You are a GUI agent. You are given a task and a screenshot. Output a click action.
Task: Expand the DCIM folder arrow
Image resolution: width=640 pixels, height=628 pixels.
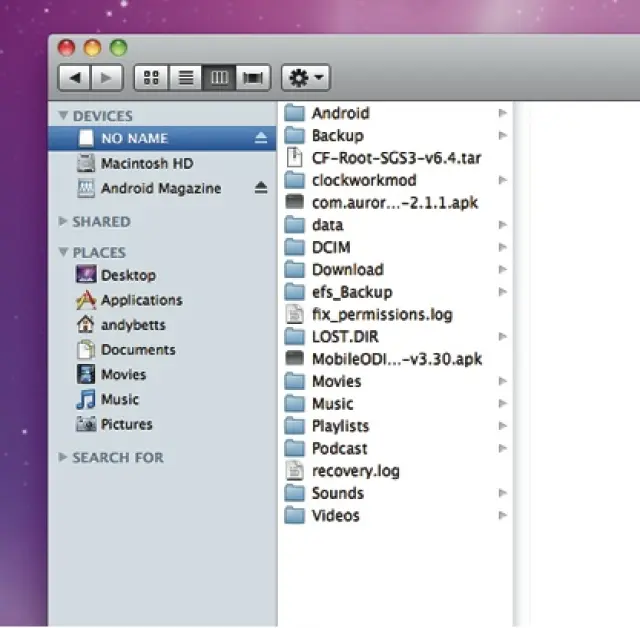coord(502,247)
